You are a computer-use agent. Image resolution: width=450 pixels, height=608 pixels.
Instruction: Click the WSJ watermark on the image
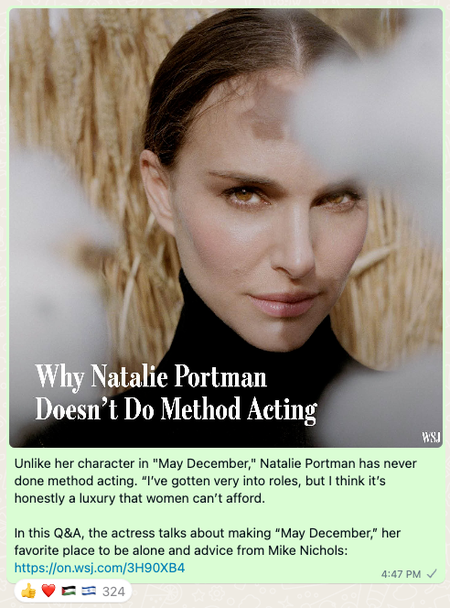click(431, 438)
